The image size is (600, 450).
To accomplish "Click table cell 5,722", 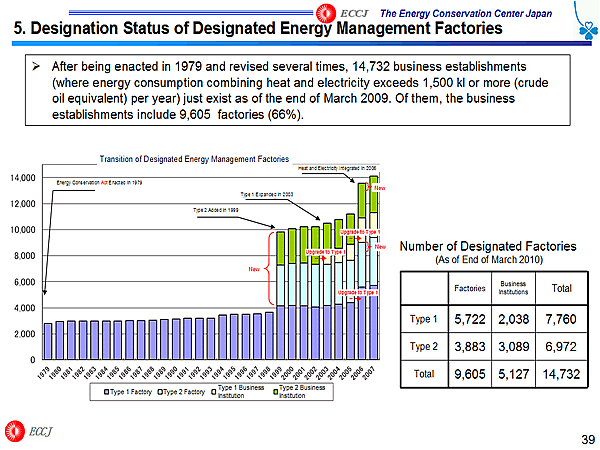I will pyautogui.click(x=470, y=319).
